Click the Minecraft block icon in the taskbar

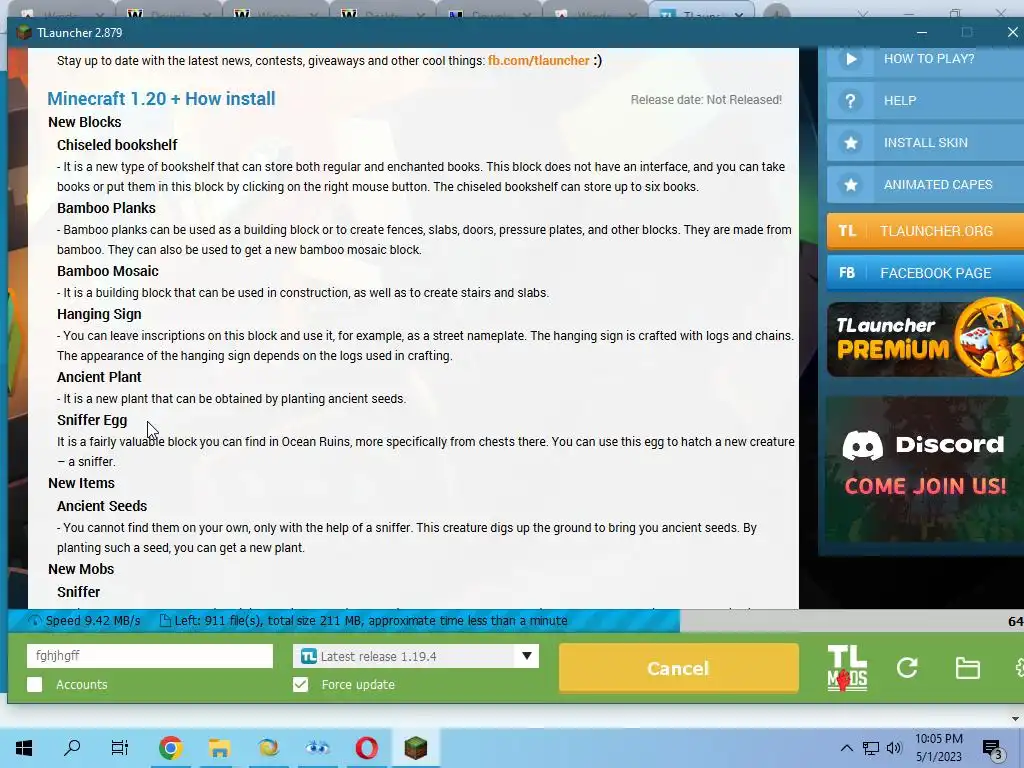coord(415,748)
